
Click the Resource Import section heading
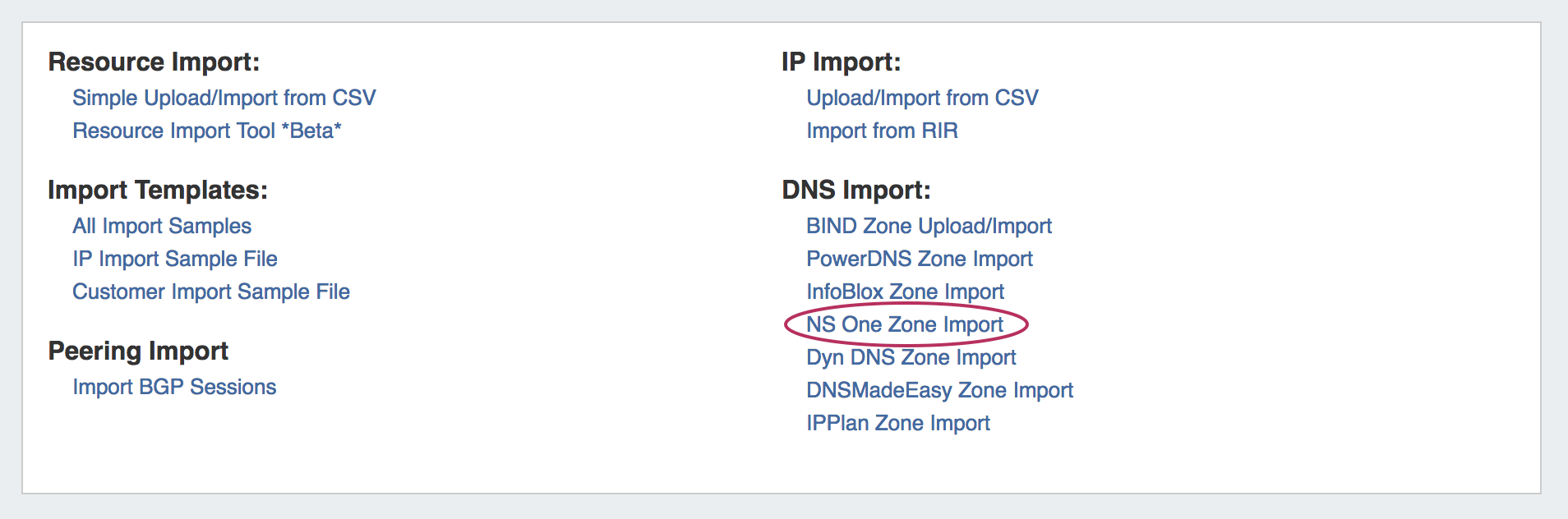[154, 62]
